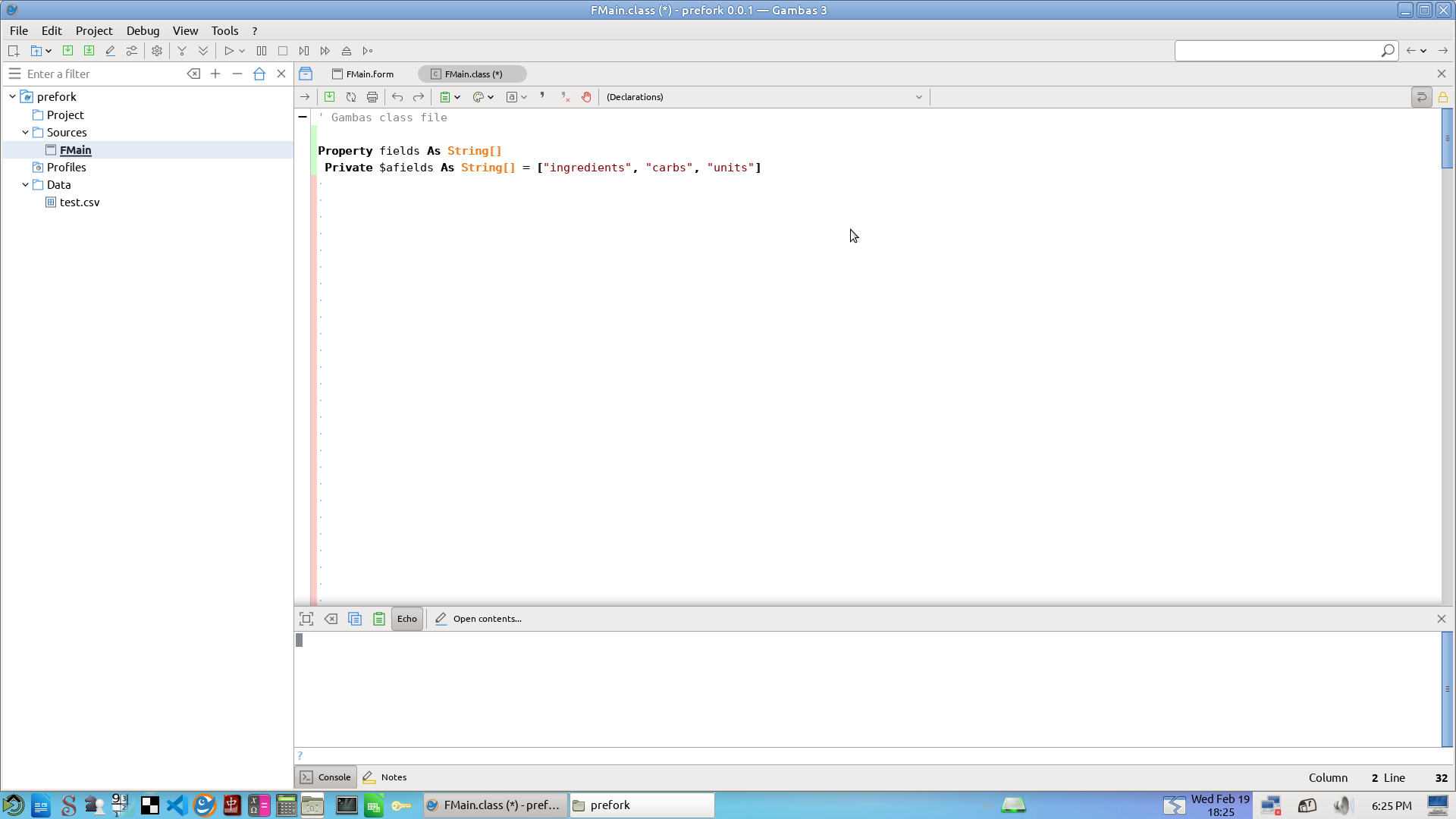The width and height of the screenshot is (1456, 819).
Task: Reload the file with refresh icon
Action: [351, 97]
